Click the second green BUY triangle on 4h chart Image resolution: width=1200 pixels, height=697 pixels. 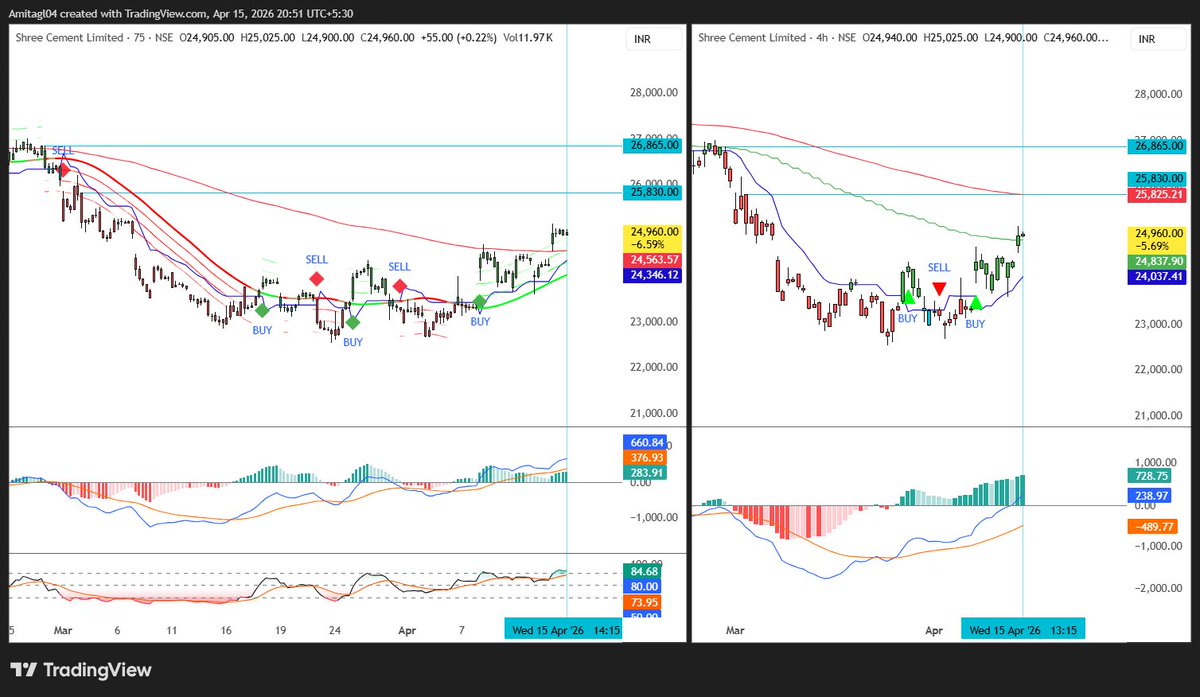(x=975, y=302)
